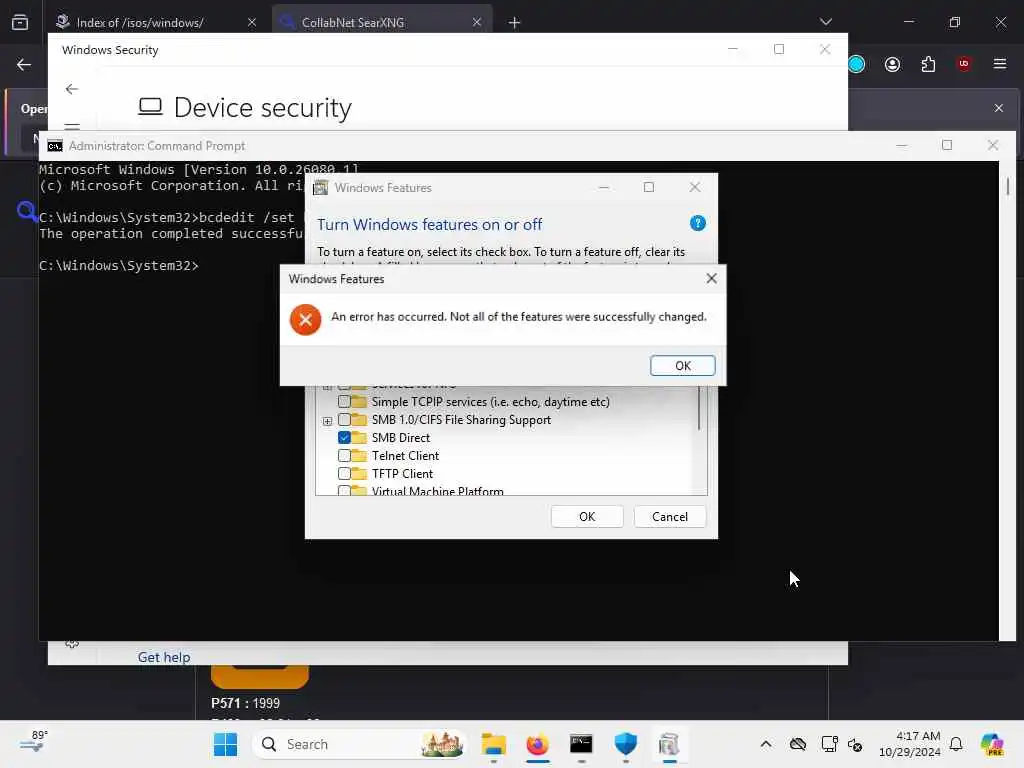Image resolution: width=1024 pixels, height=768 pixels.
Task: Click the Command Prompt title bar icon
Action: tap(55, 146)
